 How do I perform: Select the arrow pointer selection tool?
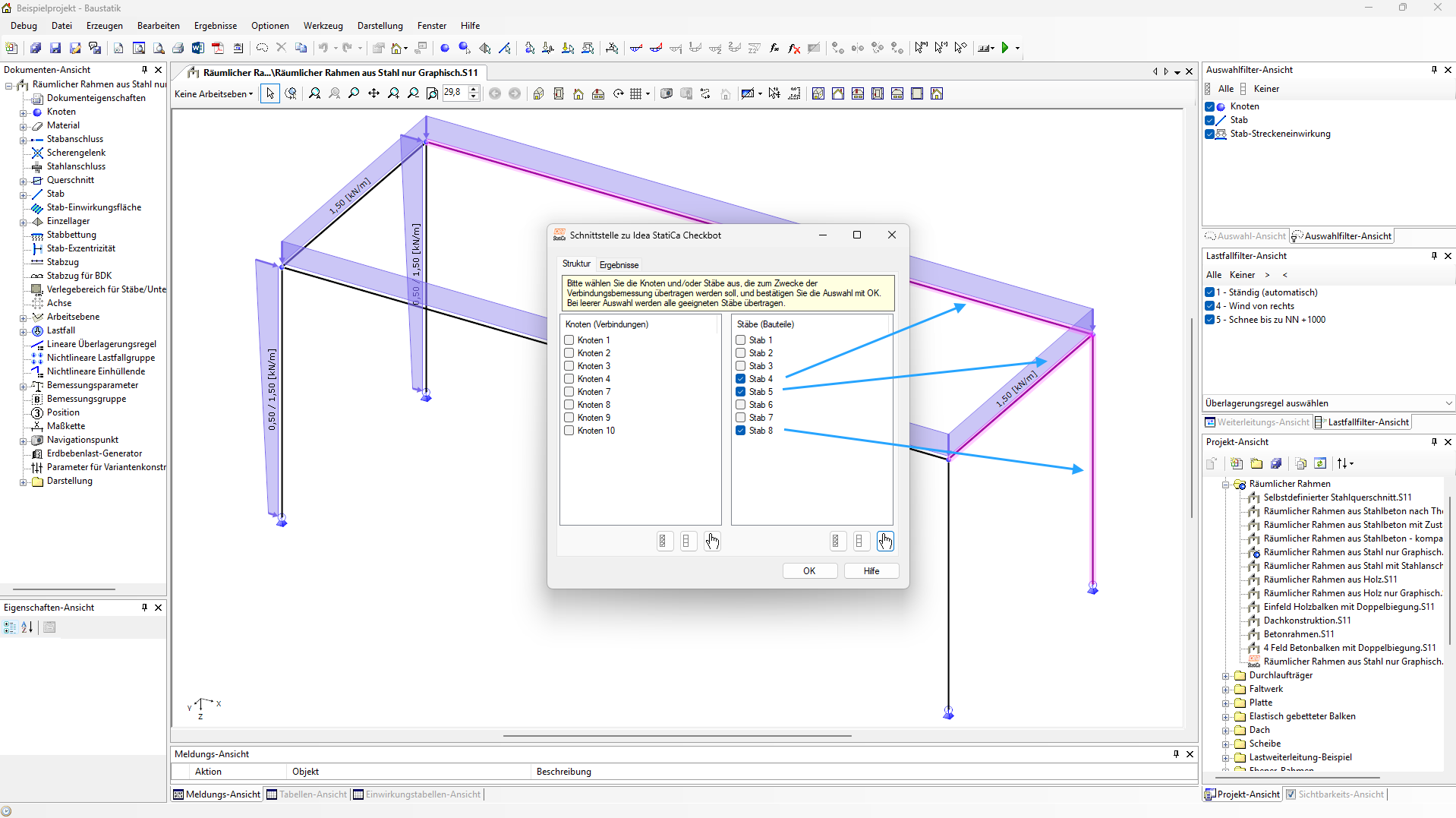pyautogui.click(x=270, y=93)
